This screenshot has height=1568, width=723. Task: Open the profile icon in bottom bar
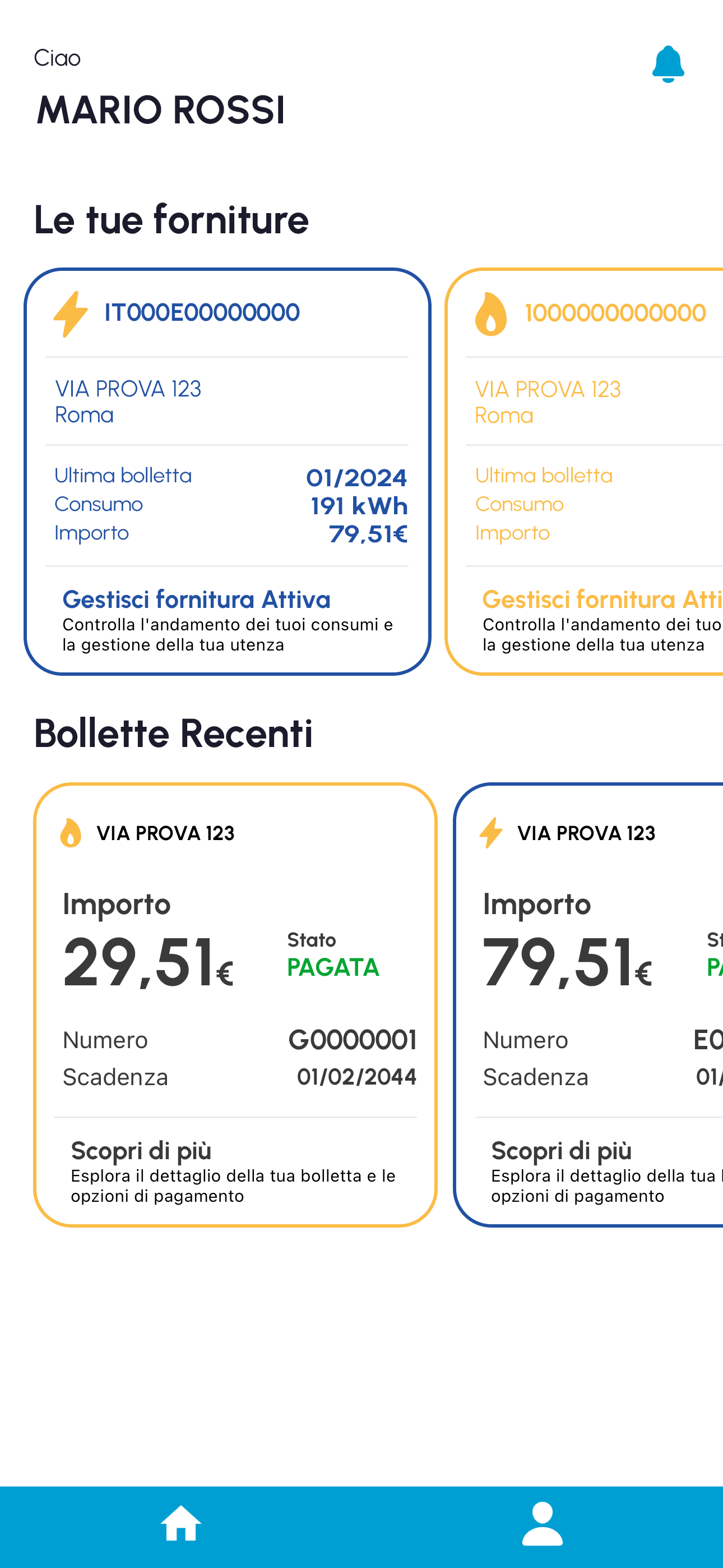tap(543, 1524)
